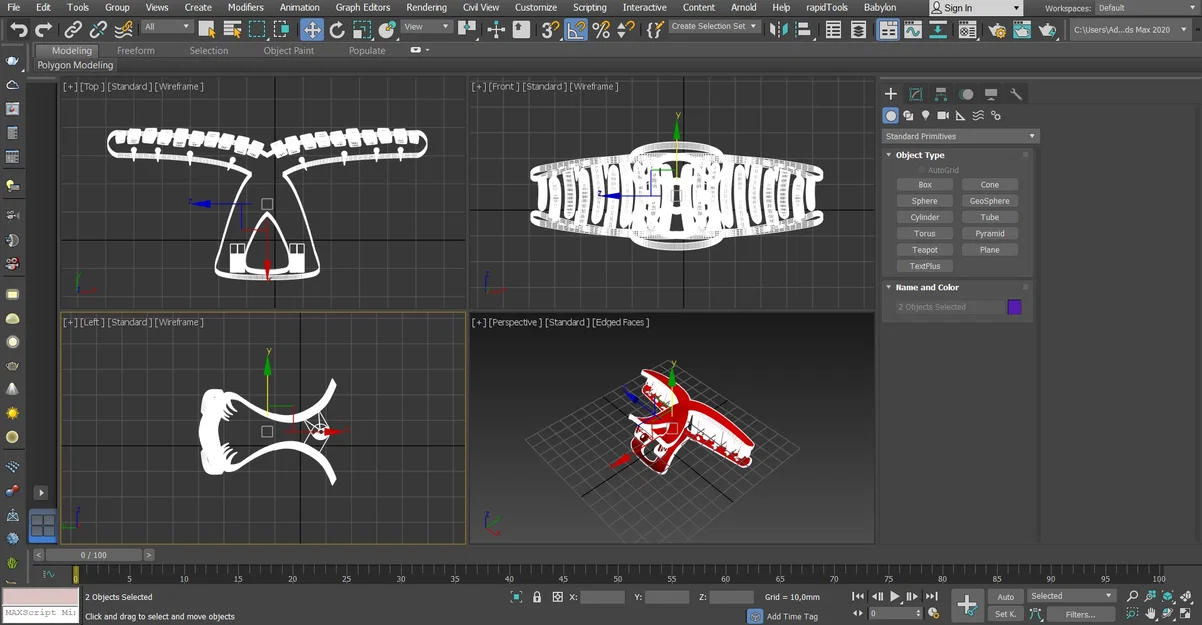The width and height of the screenshot is (1202, 625).
Task: Switch to the Modify panel tab
Action: pos(915,94)
